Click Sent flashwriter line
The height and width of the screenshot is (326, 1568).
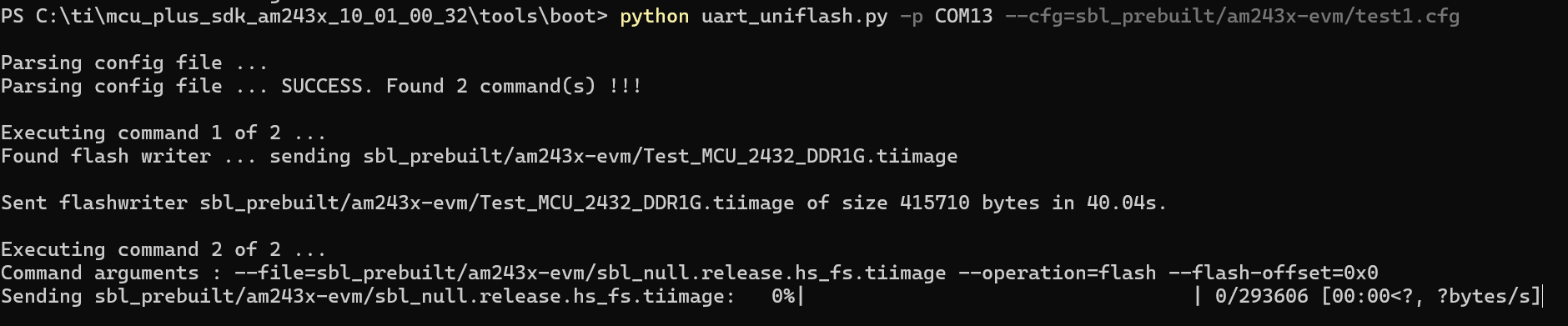click(x=584, y=203)
